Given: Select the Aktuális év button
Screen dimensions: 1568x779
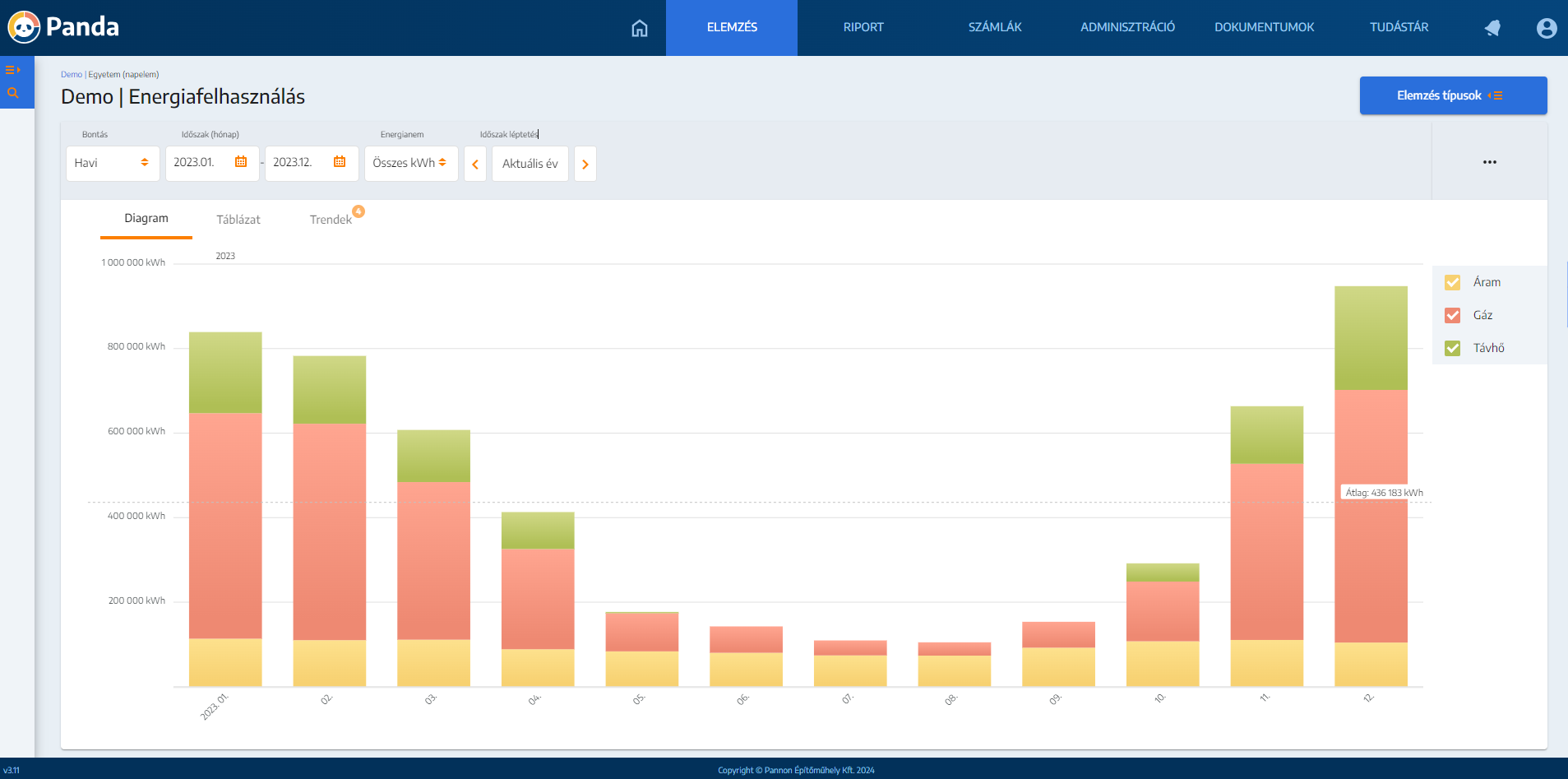Looking at the screenshot, I should pyautogui.click(x=530, y=164).
